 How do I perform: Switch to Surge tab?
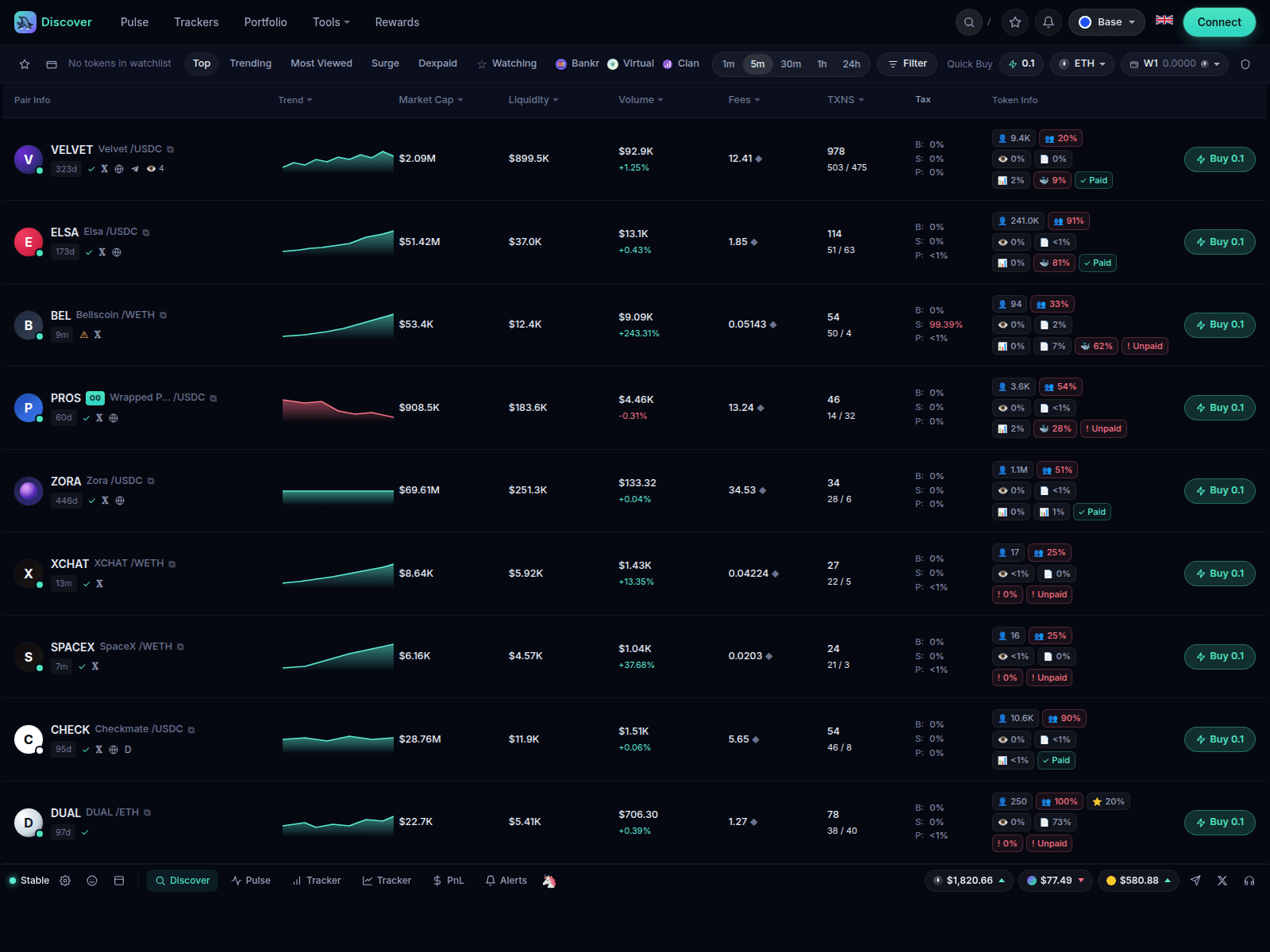[385, 63]
